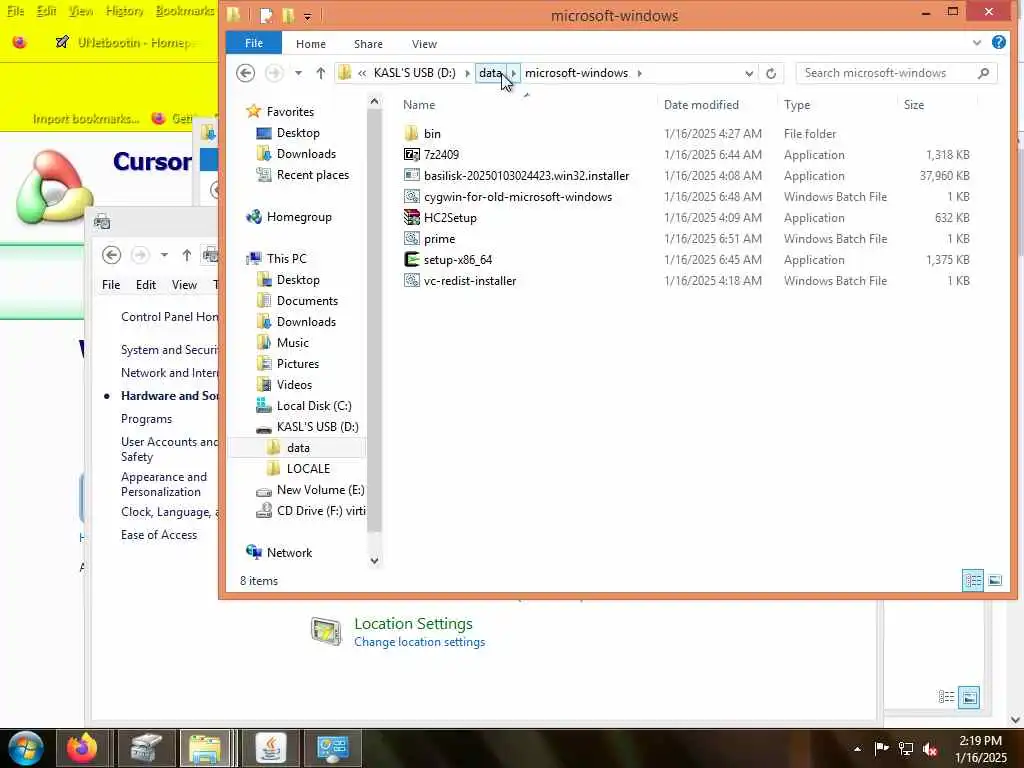1024x768 pixels.
Task: Click the Up one level arrow in Explorer
Action: 320,73
